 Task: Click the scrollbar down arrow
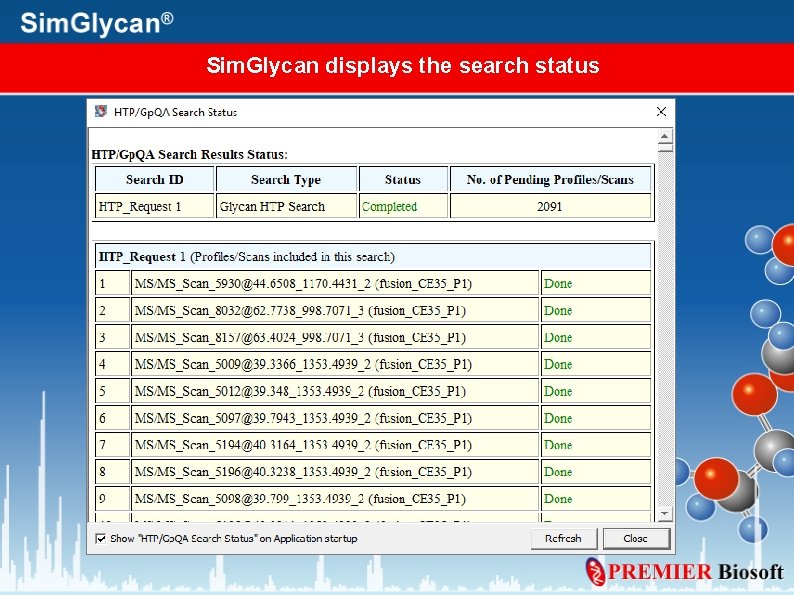[665, 513]
